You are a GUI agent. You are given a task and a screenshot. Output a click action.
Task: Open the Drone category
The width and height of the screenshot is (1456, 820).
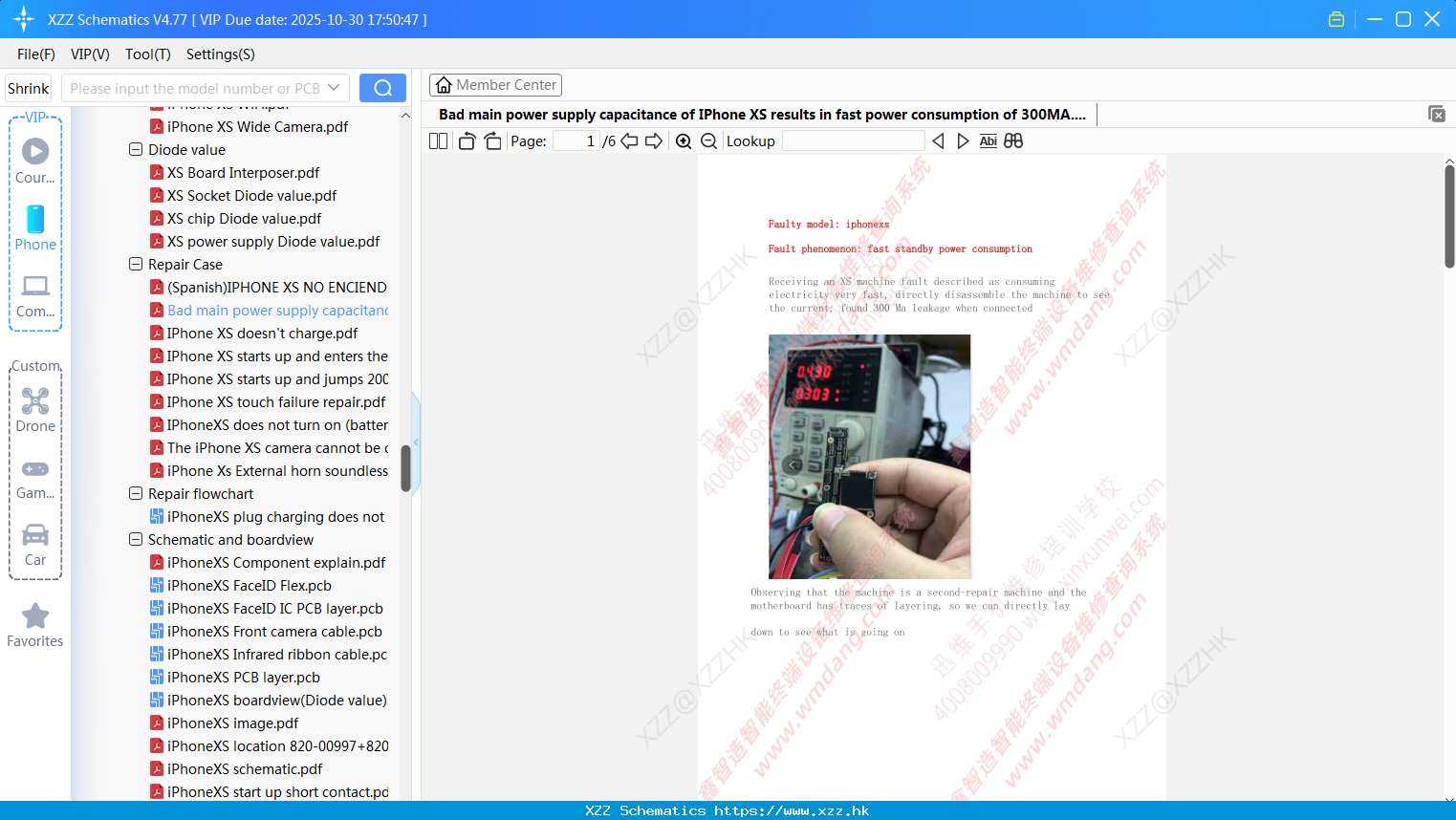point(35,410)
